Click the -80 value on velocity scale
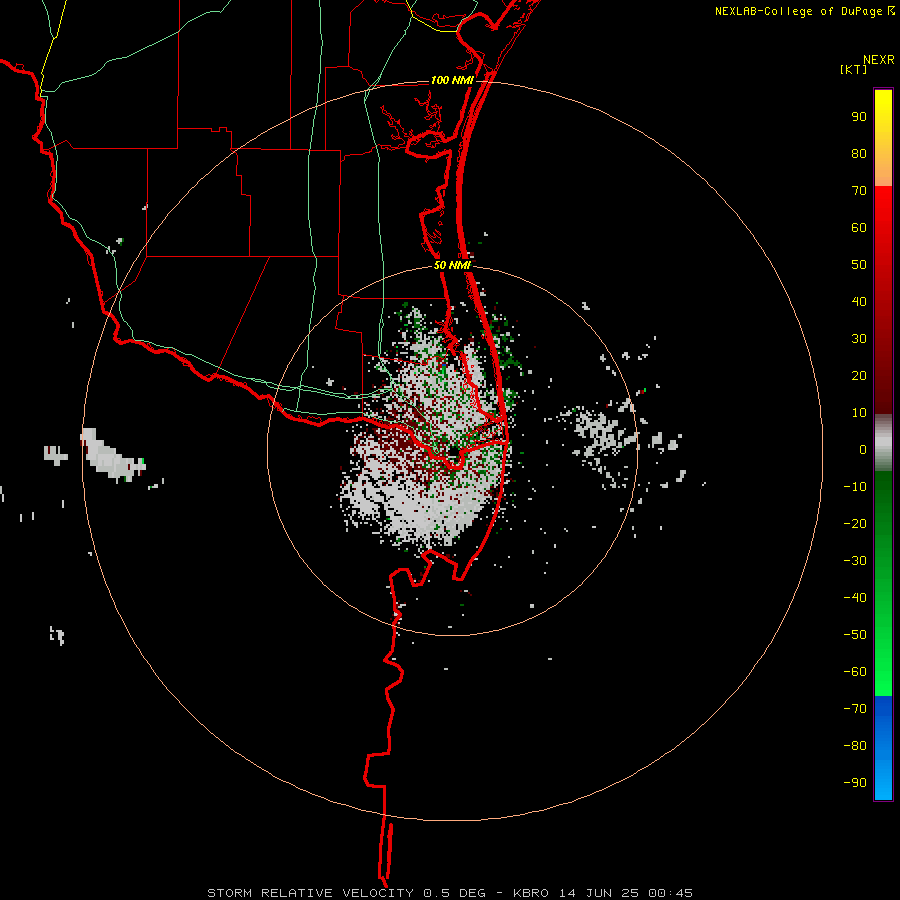This screenshot has width=900, height=900. click(x=855, y=746)
